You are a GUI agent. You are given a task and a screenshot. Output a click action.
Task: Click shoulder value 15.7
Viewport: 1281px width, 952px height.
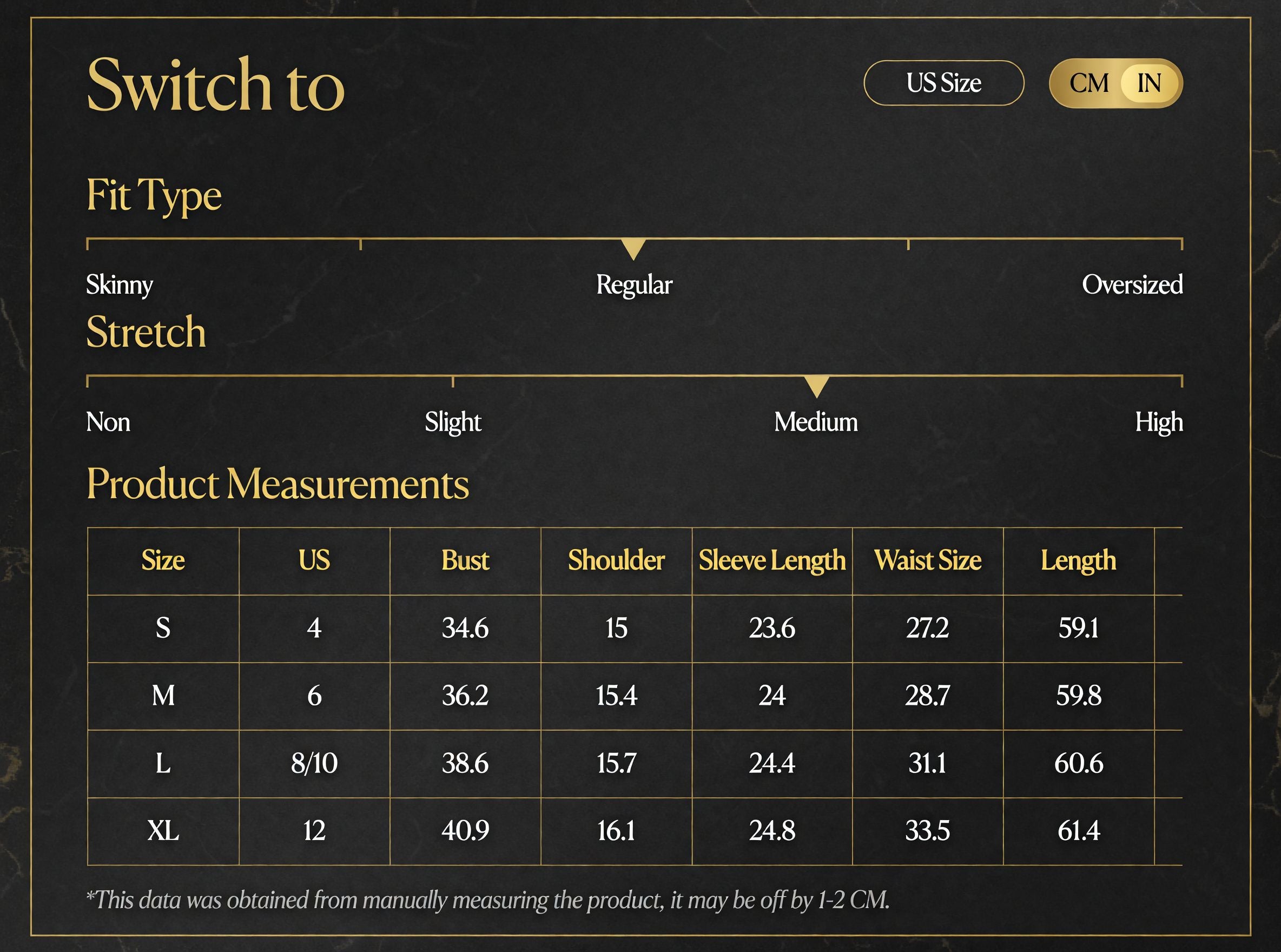pyautogui.click(x=616, y=764)
